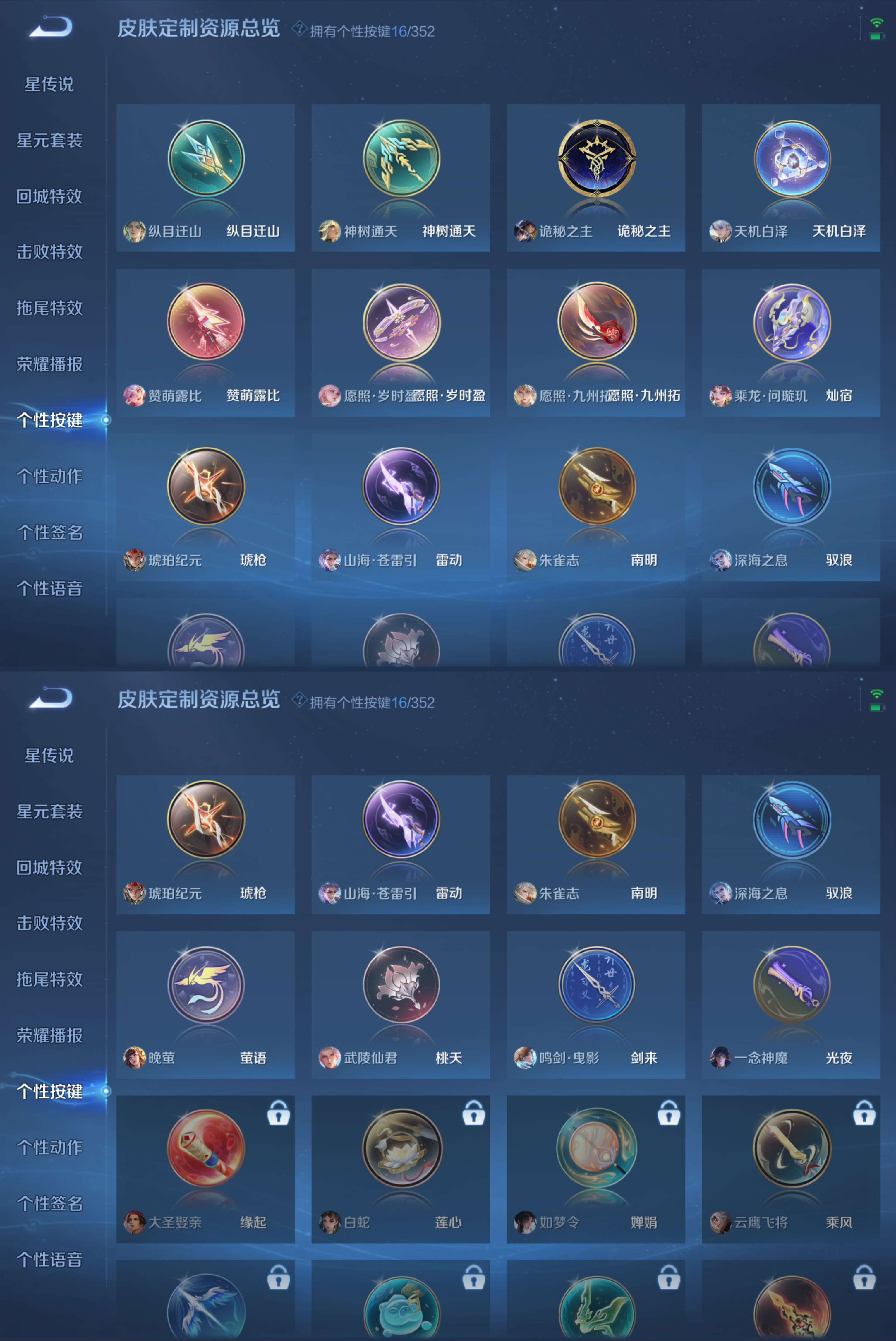Viewport: 896px width, 1341px height.
Task: Pick the locked 乘风 sword icon
Action: pos(792,1148)
